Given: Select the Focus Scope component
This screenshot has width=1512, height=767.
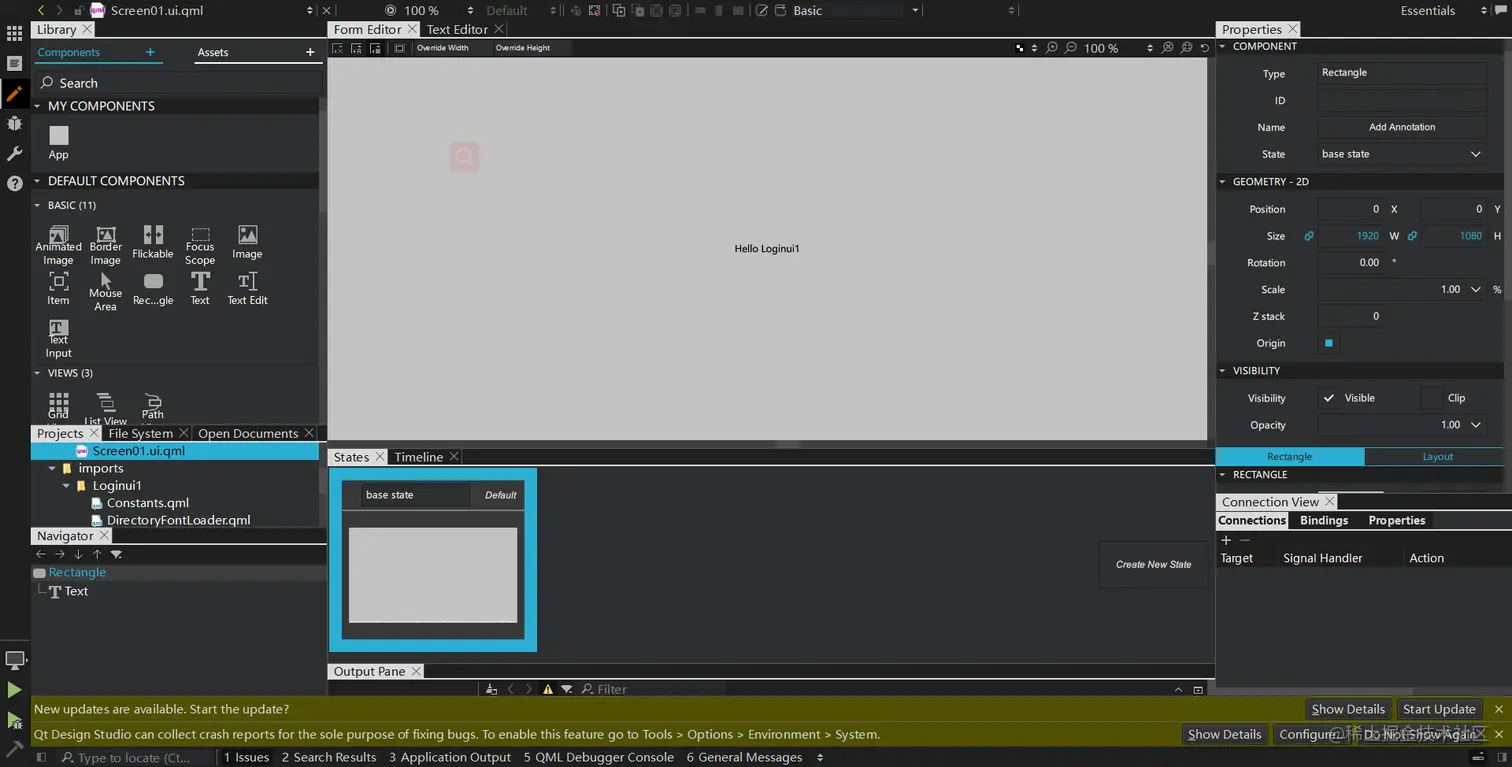Looking at the screenshot, I should point(200,245).
